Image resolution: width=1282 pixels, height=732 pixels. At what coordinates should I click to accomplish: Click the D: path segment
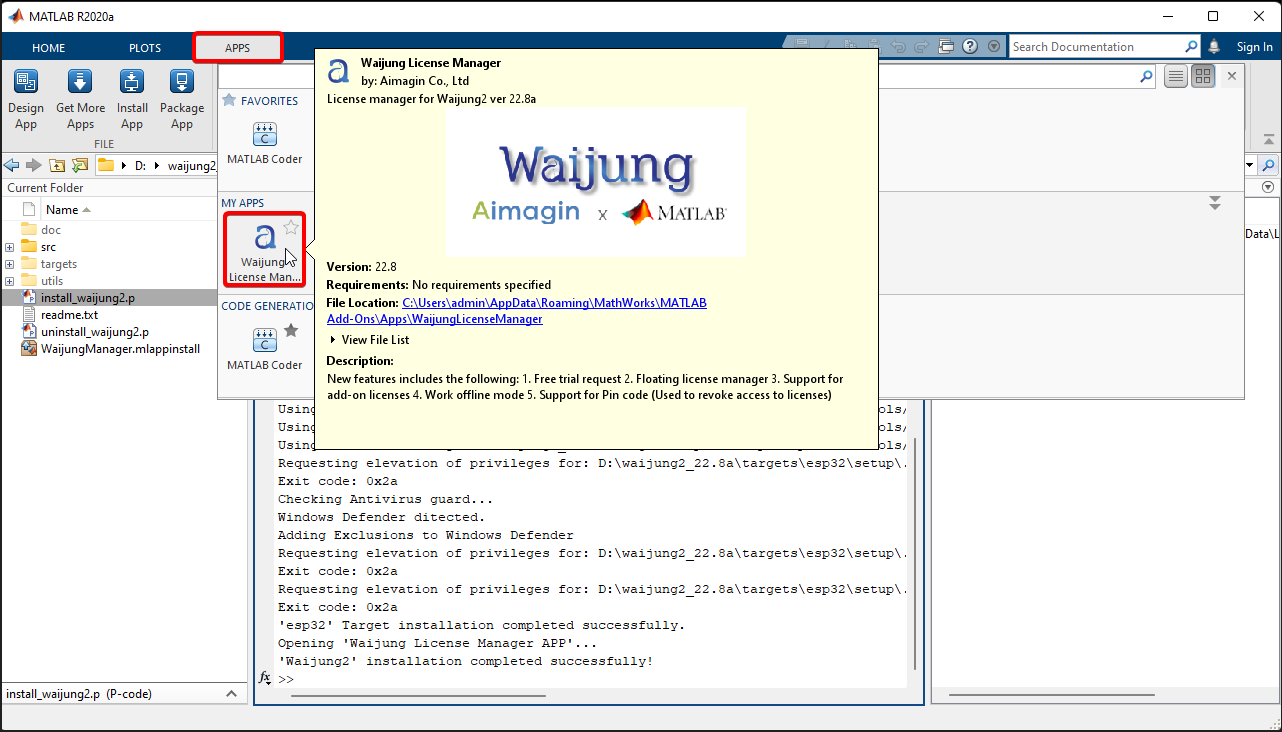pyautogui.click(x=142, y=166)
